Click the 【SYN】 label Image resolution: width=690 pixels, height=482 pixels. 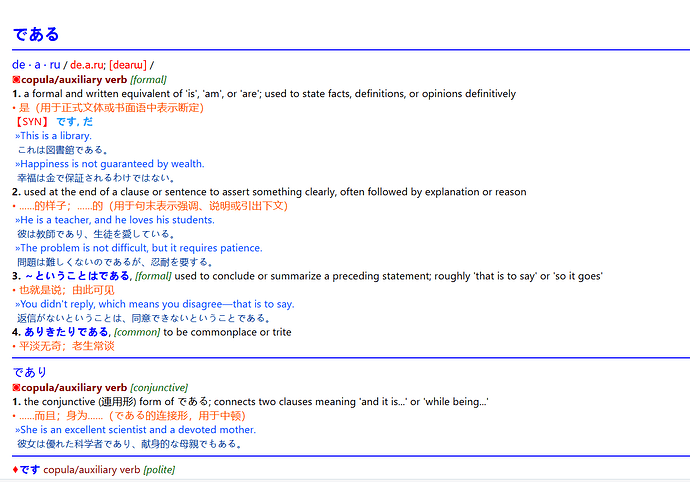32,122
